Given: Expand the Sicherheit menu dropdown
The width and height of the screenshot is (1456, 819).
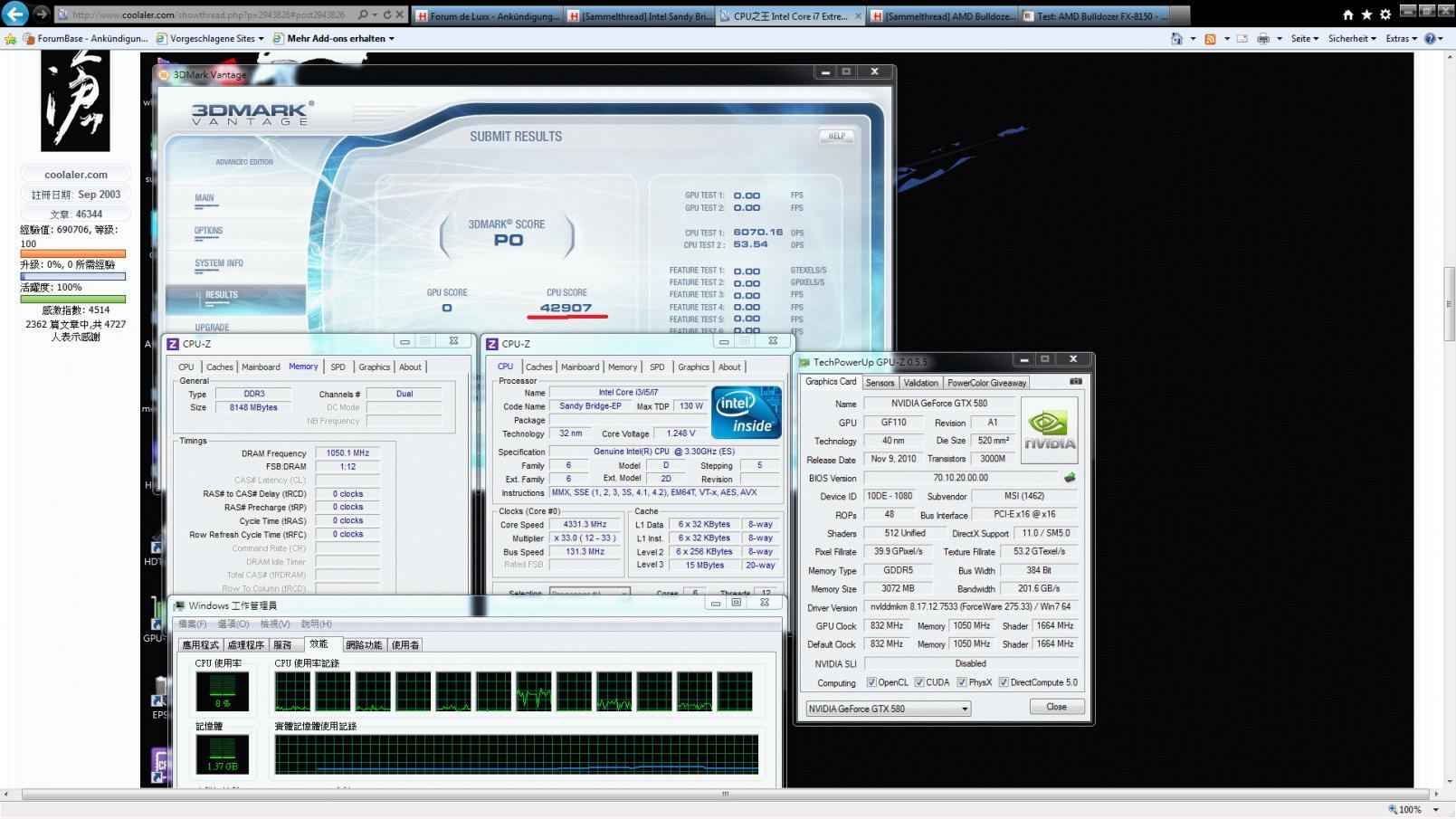Looking at the screenshot, I should point(1352,39).
